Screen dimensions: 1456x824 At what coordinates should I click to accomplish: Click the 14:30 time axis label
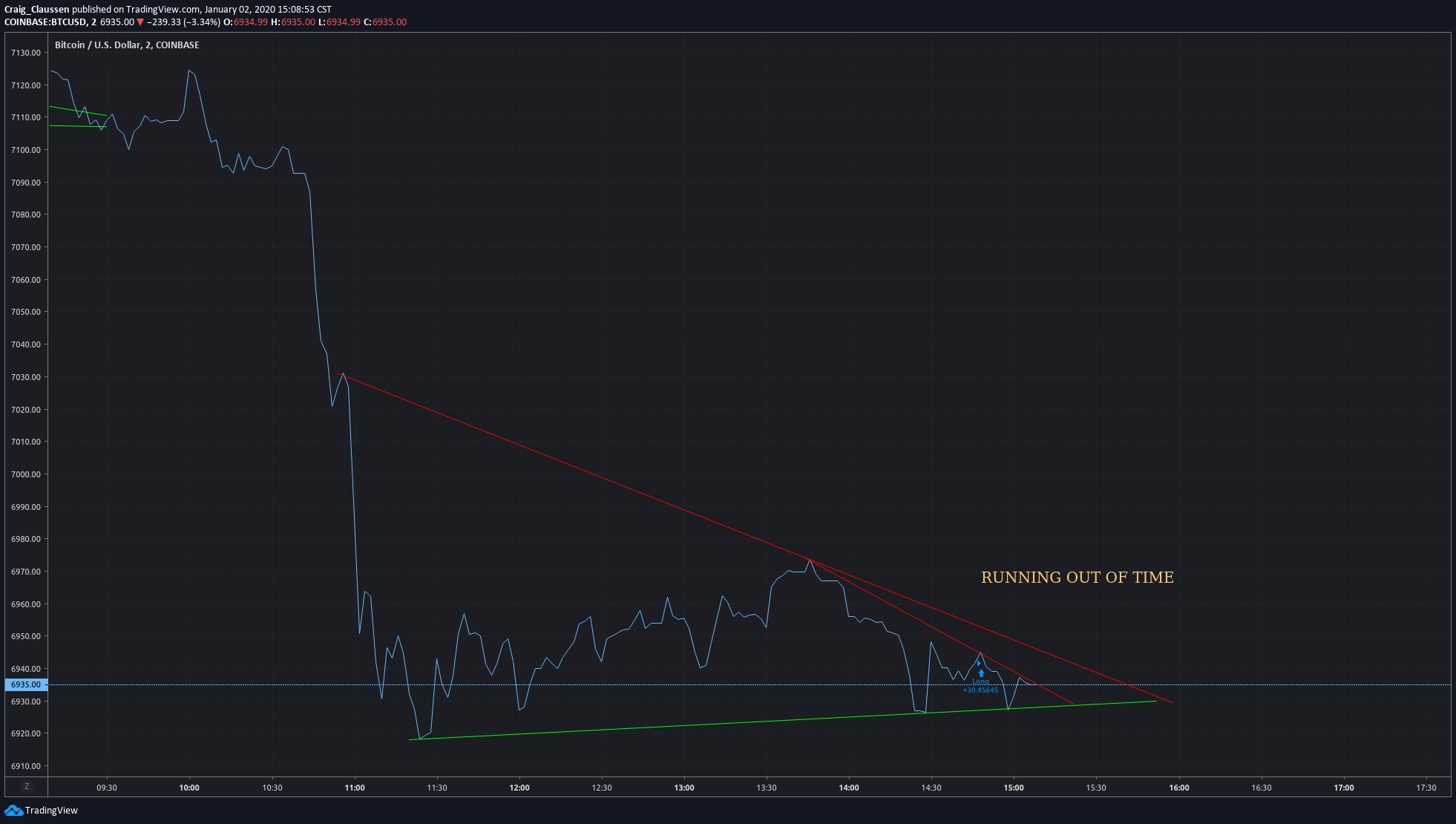pyautogui.click(x=931, y=788)
